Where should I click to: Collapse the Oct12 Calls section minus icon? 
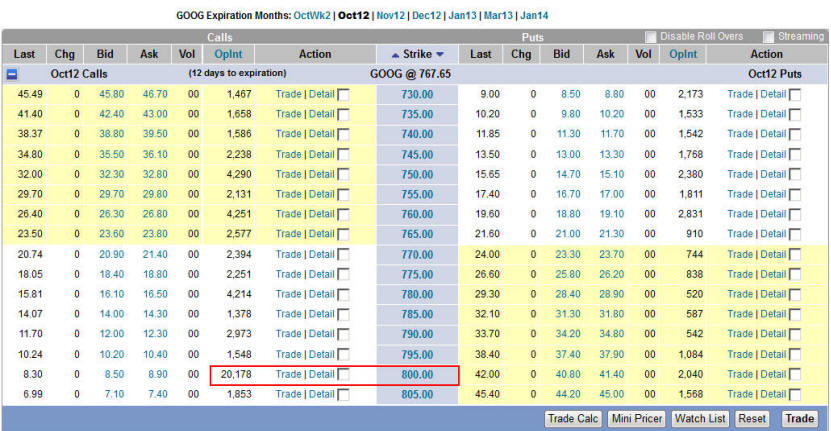point(10,74)
